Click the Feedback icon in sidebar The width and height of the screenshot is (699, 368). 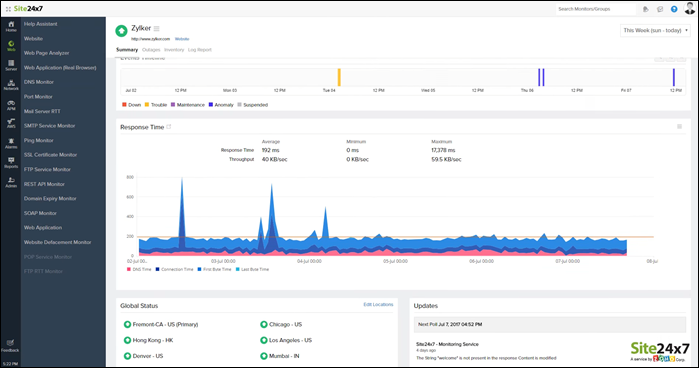[10, 345]
